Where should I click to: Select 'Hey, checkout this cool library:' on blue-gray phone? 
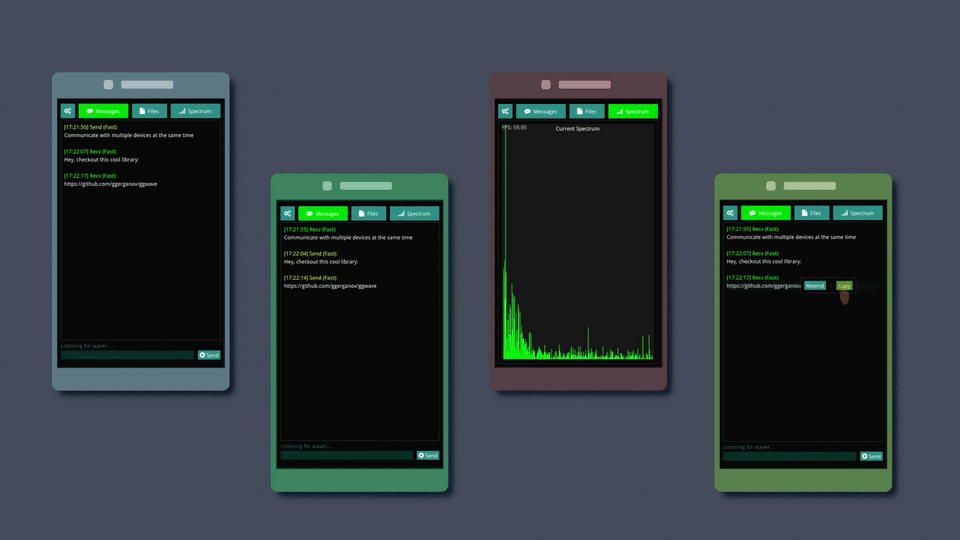click(102, 160)
